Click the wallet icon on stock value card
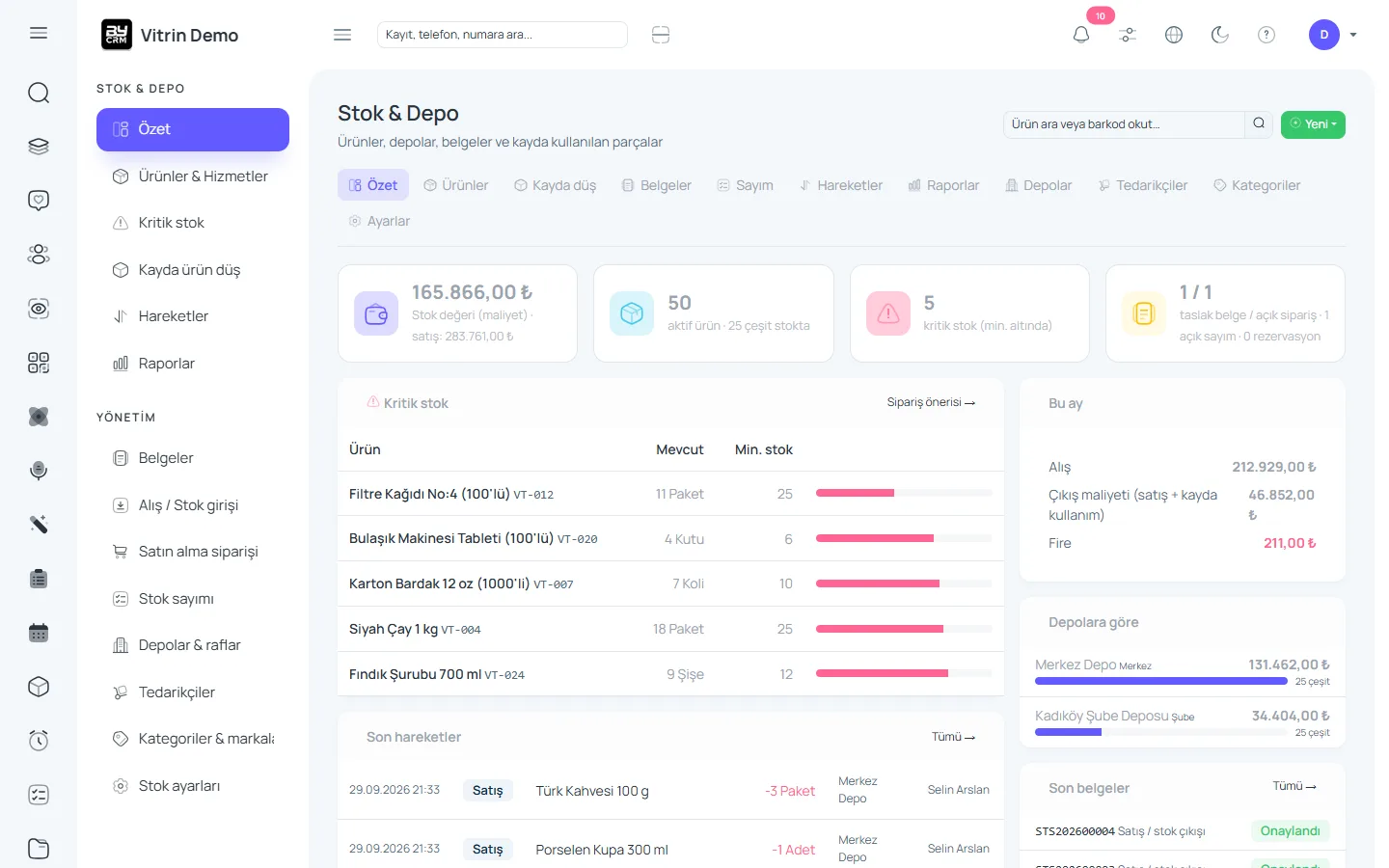 (x=376, y=313)
